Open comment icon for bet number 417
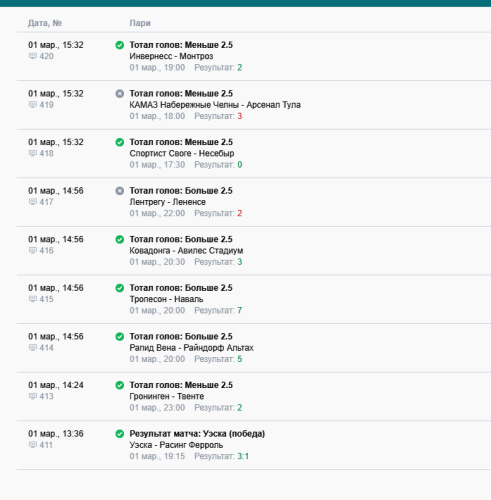This screenshot has width=491, height=500. point(33,202)
